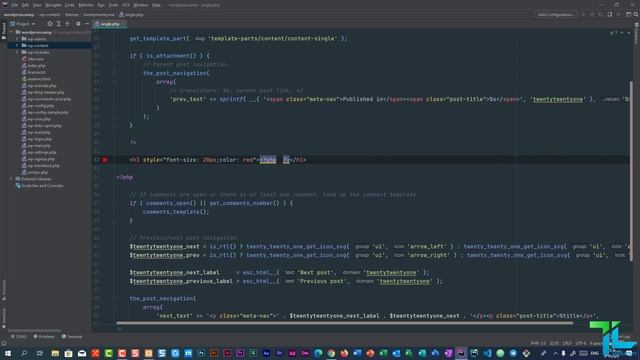Open the Terminal tool tab
The image size is (640, 360).
coord(72,337)
